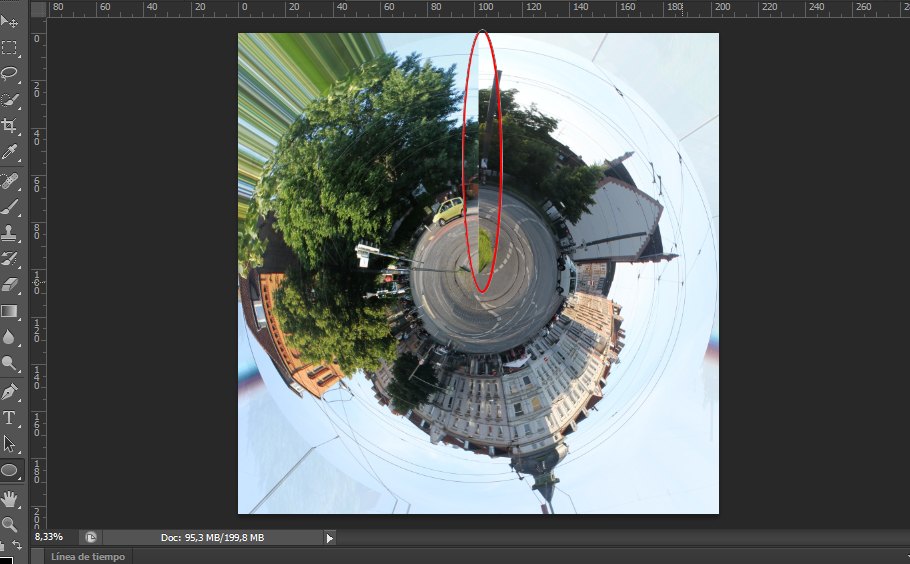Choose the History Brush tool
This screenshot has width=910, height=564.
click(x=9, y=259)
